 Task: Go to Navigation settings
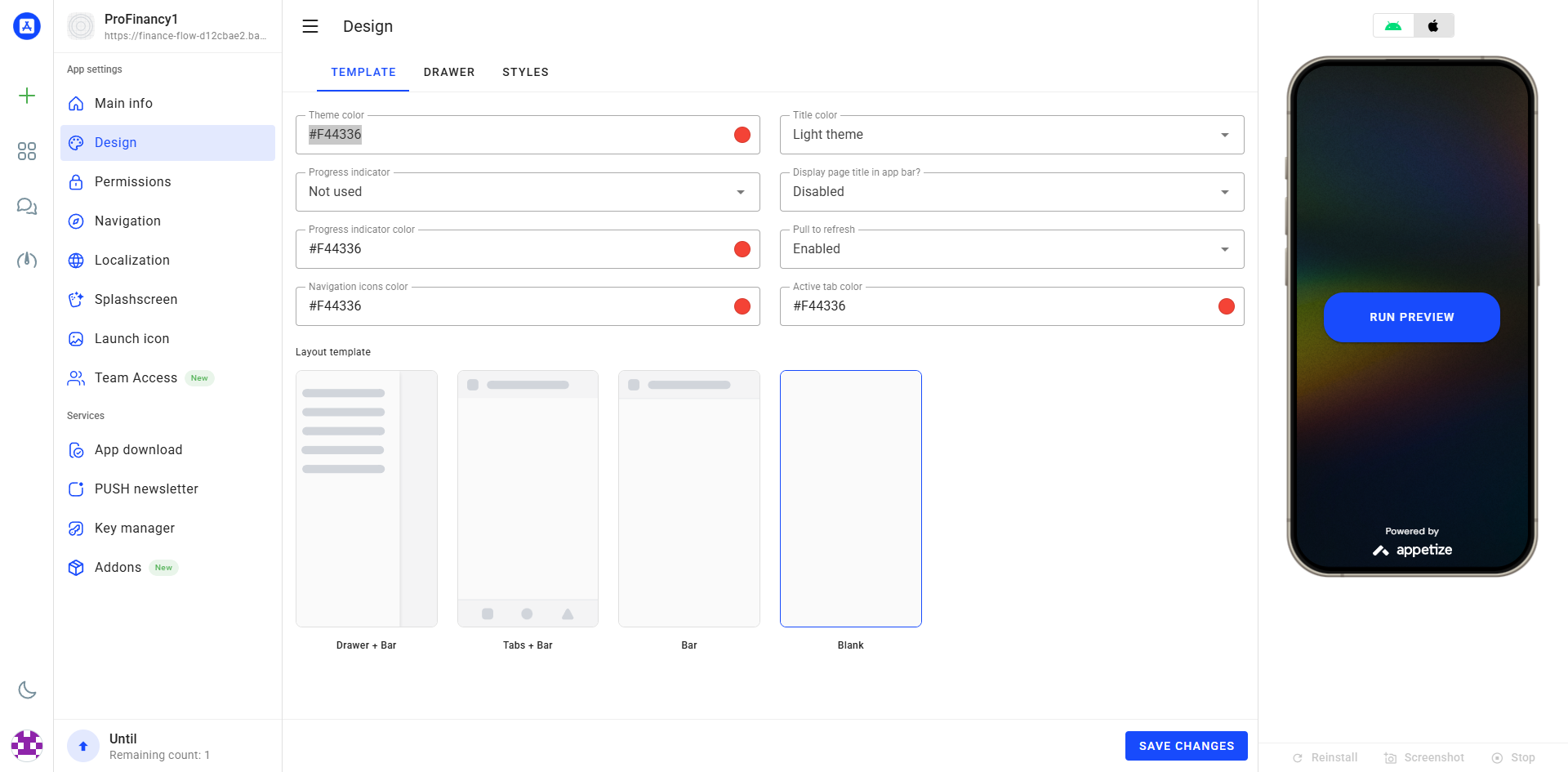(167, 221)
